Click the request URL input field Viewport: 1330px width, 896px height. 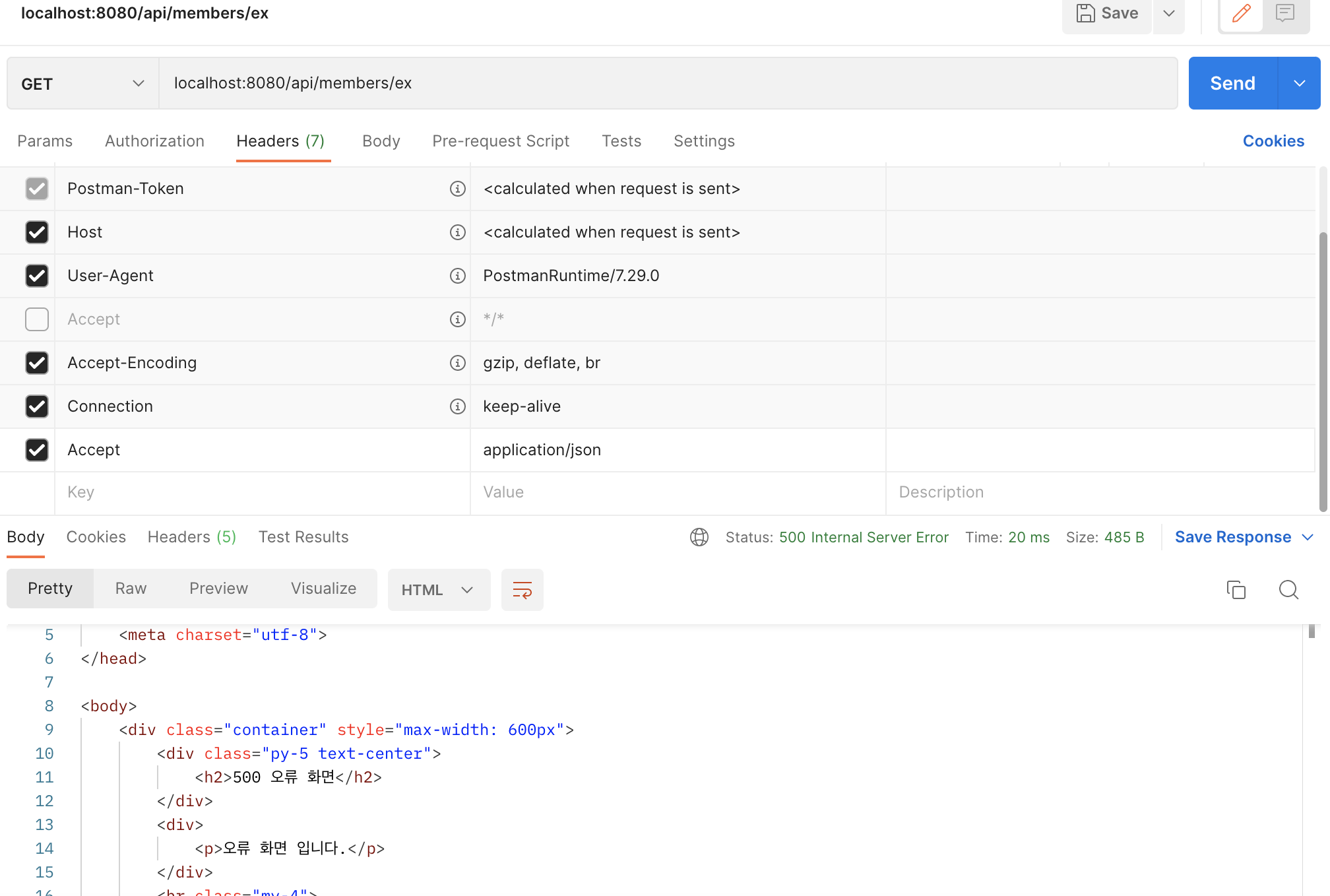pyautogui.click(x=666, y=84)
